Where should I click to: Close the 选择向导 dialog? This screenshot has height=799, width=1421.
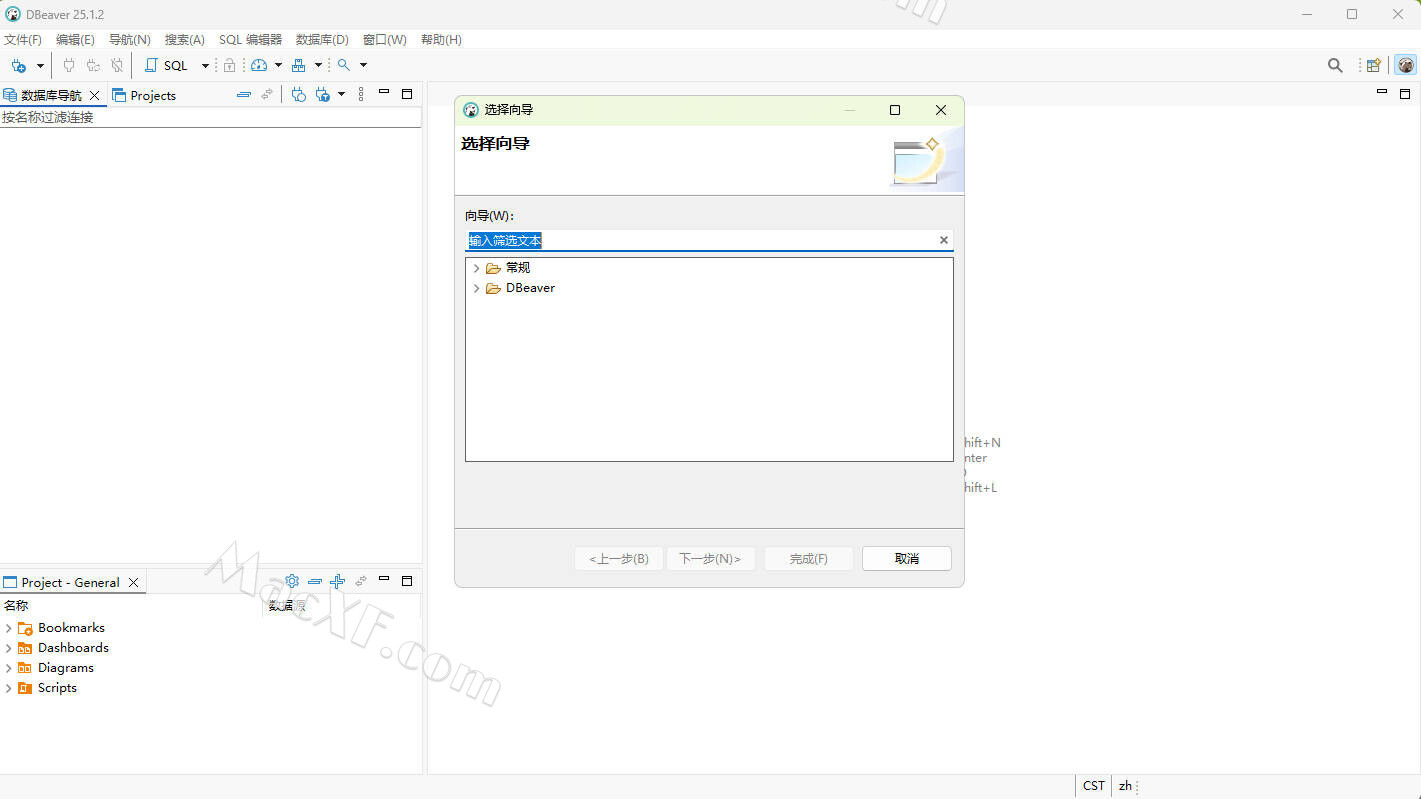click(x=941, y=110)
